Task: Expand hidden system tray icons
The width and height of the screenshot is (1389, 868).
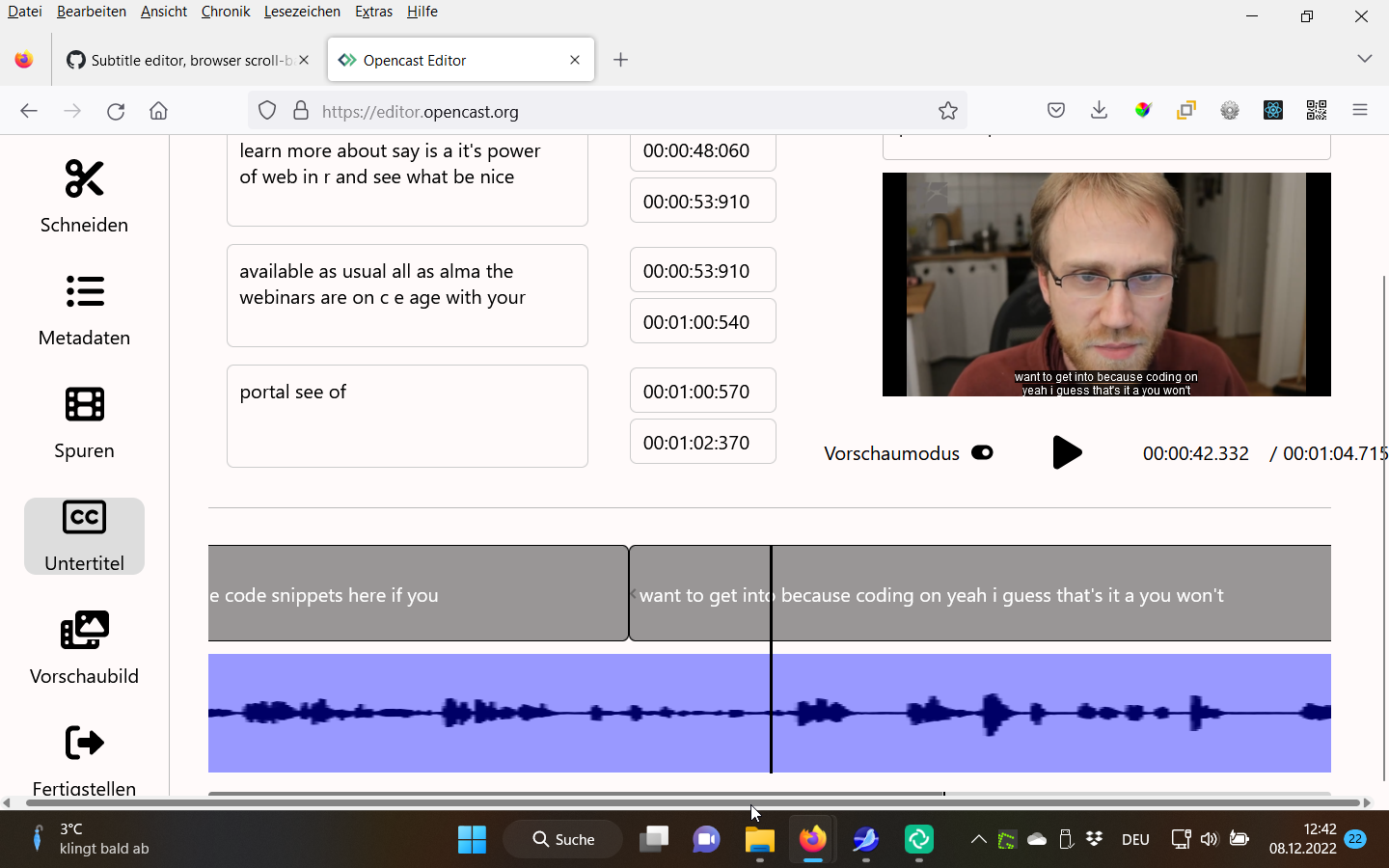Action: [978, 840]
